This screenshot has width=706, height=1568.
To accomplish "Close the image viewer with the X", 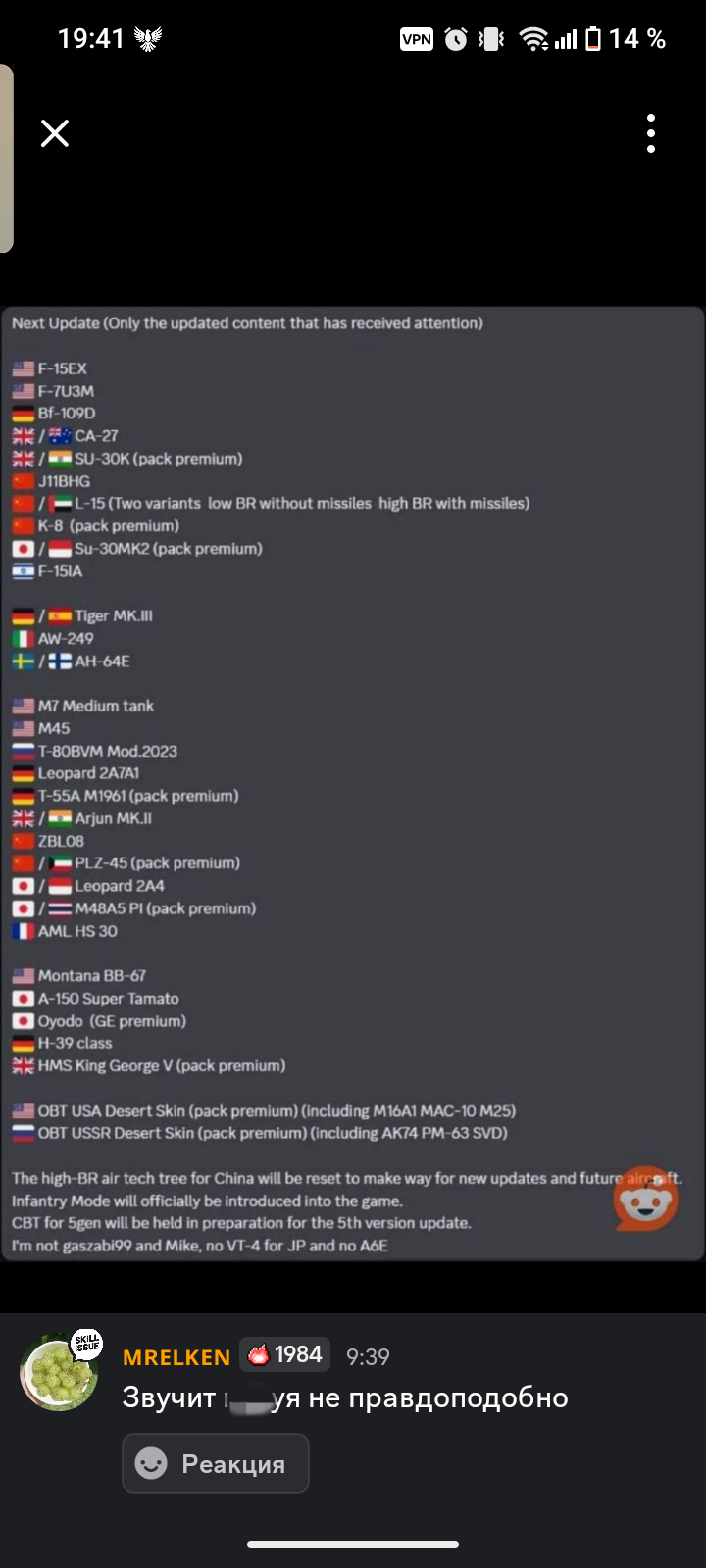I will pos(55,133).
